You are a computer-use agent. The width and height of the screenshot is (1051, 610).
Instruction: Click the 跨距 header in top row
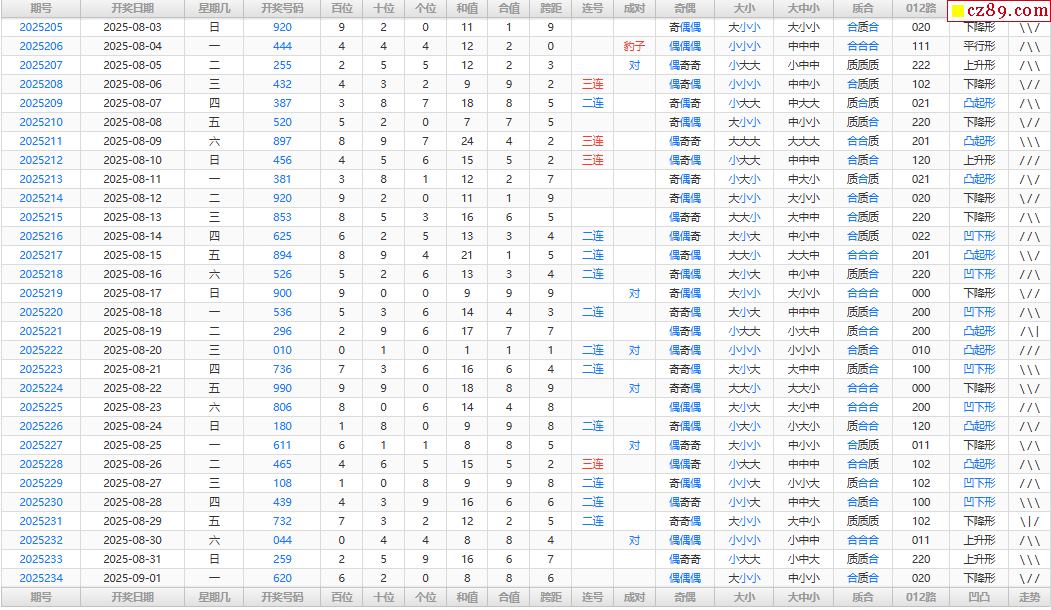coord(551,9)
